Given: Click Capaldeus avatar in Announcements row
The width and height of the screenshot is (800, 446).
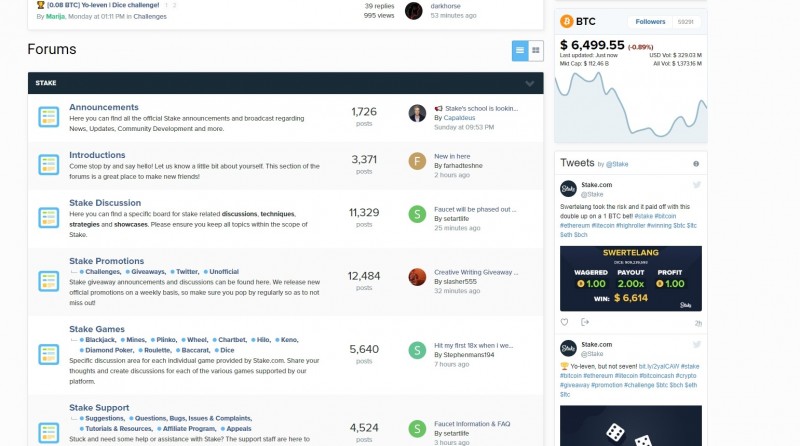Looking at the screenshot, I should click(x=417, y=113).
